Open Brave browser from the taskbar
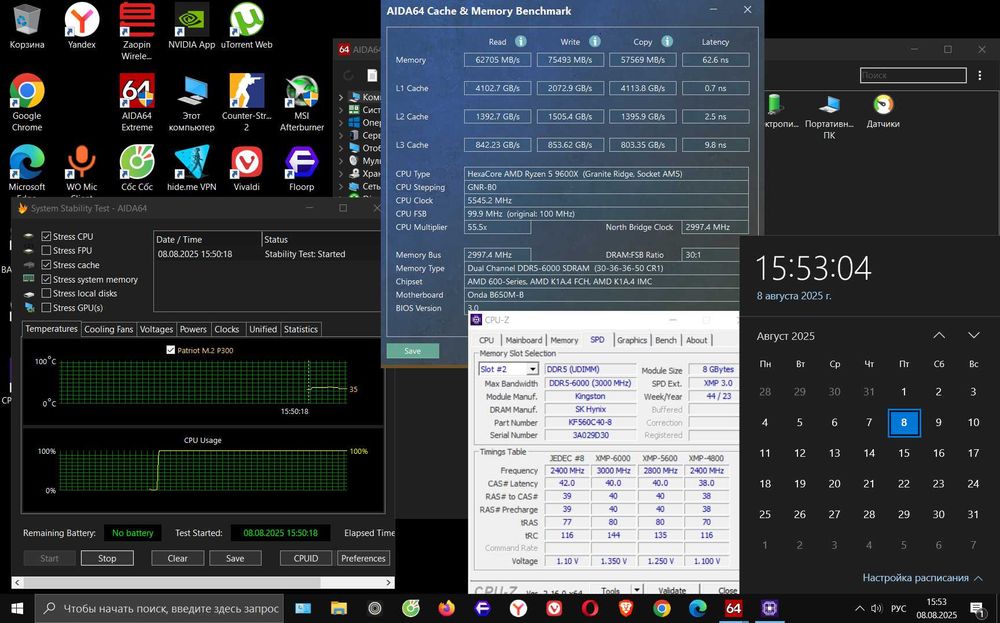1000x623 pixels. (626, 608)
